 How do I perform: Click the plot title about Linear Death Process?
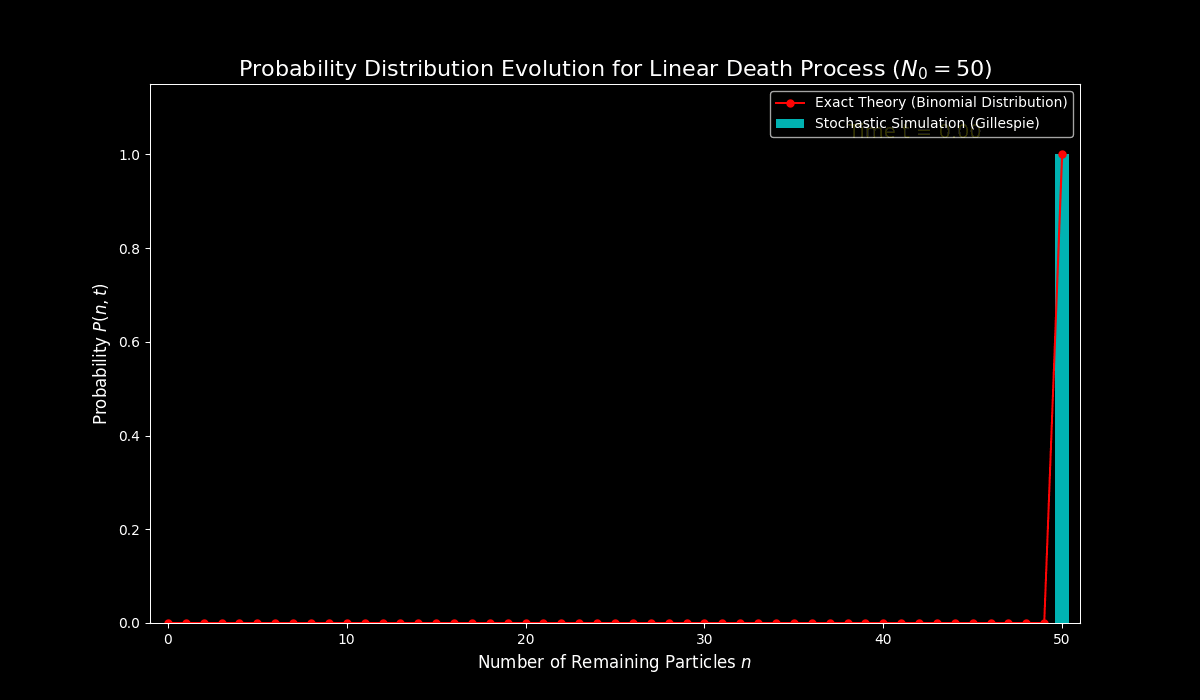point(615,69)
